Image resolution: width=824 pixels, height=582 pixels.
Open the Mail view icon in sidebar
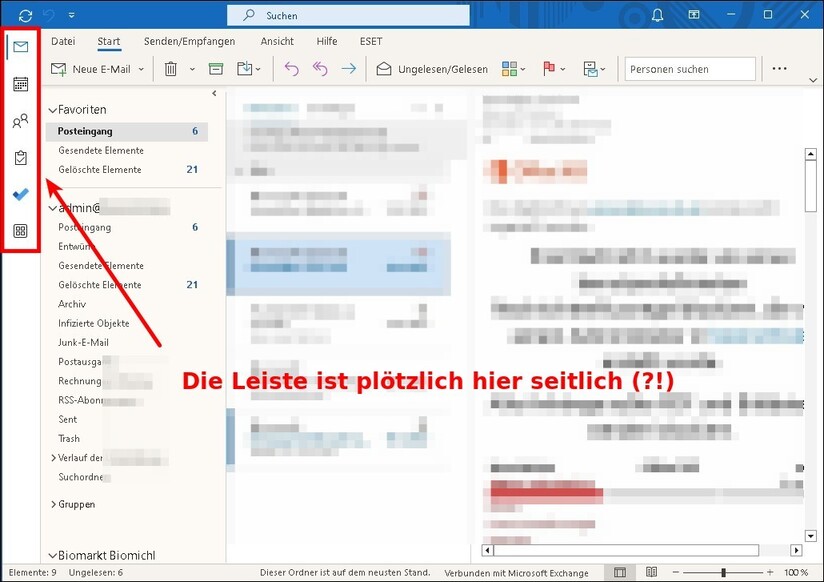[20, 46]
